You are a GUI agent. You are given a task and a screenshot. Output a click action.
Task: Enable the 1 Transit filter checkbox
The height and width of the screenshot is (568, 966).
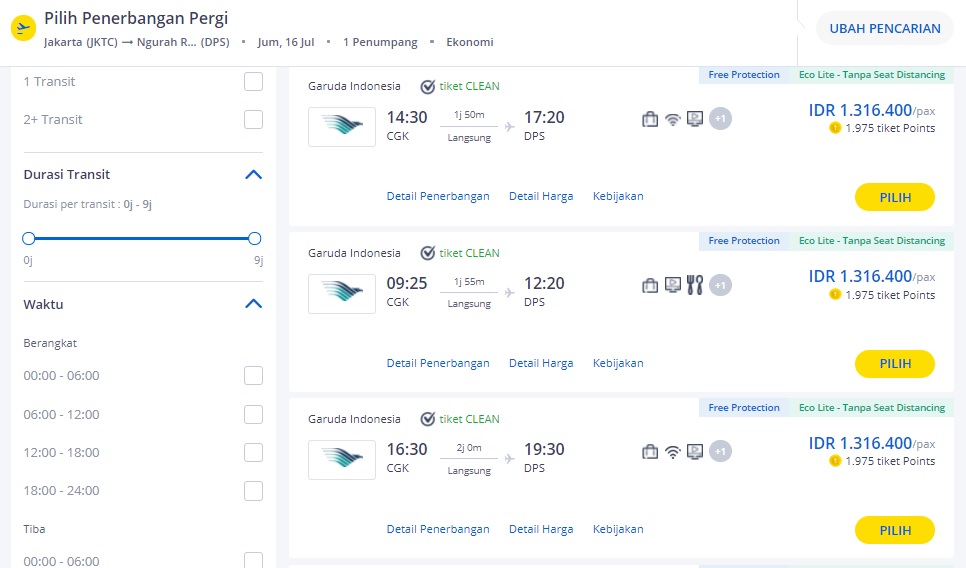click(x=253, y=81)
